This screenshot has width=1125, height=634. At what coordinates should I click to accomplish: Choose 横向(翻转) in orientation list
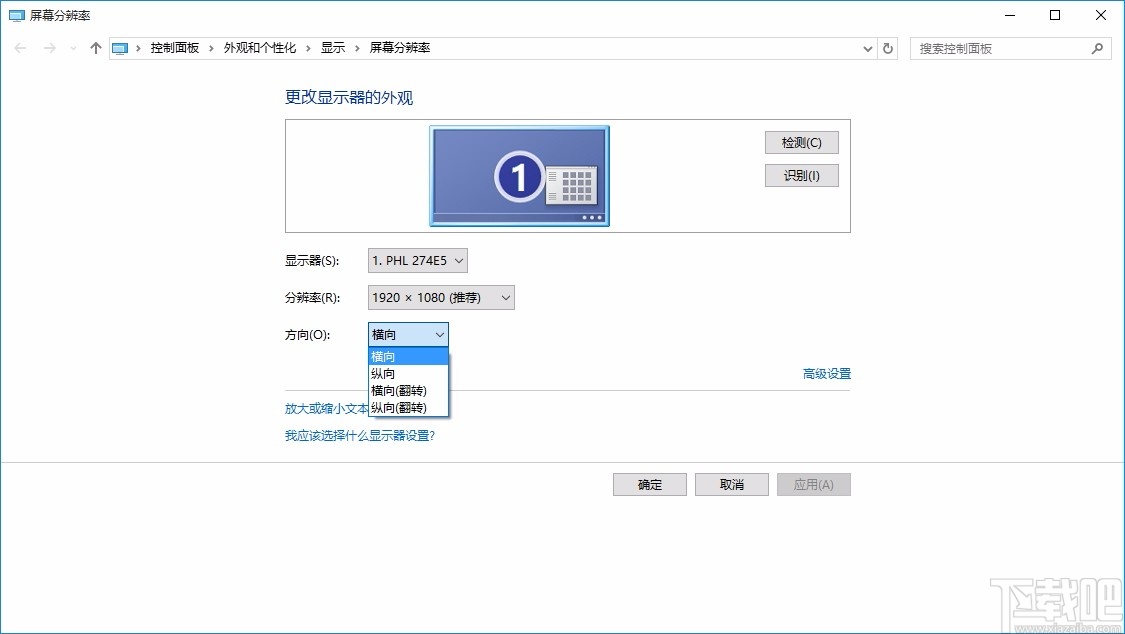(408, 391)
